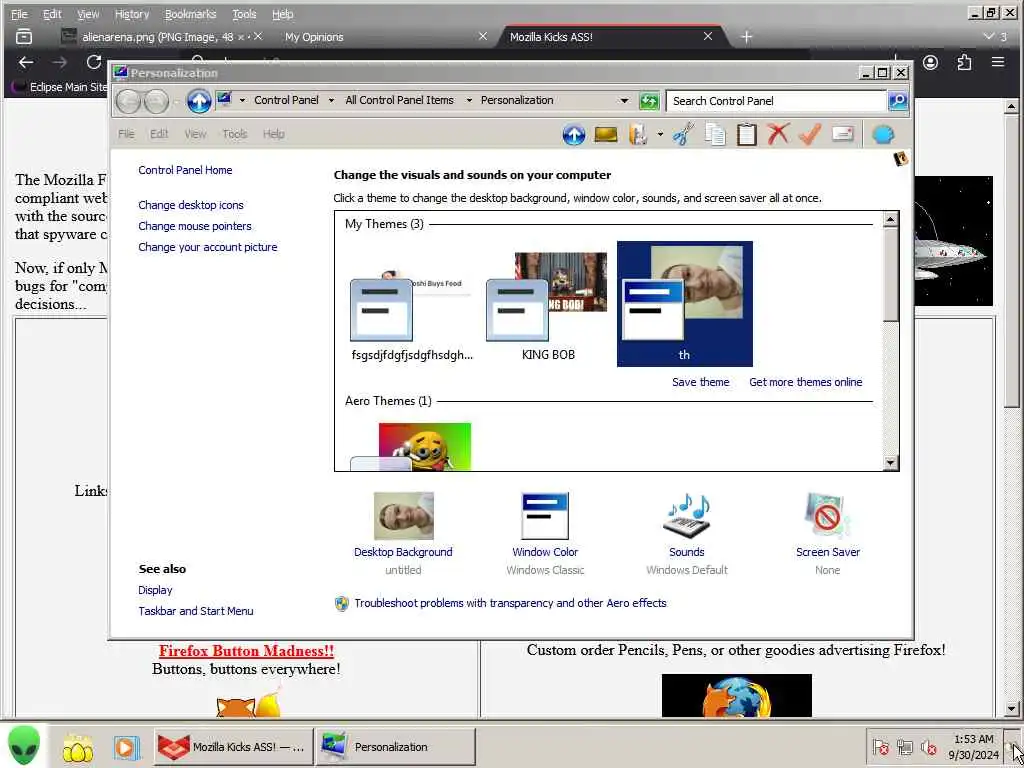The width and height of the screenshot is (1024, 768).
Task: Open a new Firefox tab
Action: pos(746,37)
